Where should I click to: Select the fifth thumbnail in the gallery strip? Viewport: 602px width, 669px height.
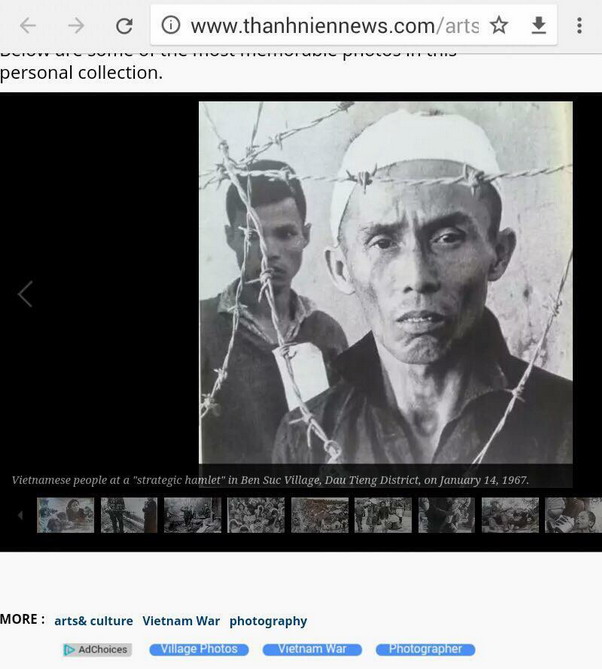click(320, 515)
